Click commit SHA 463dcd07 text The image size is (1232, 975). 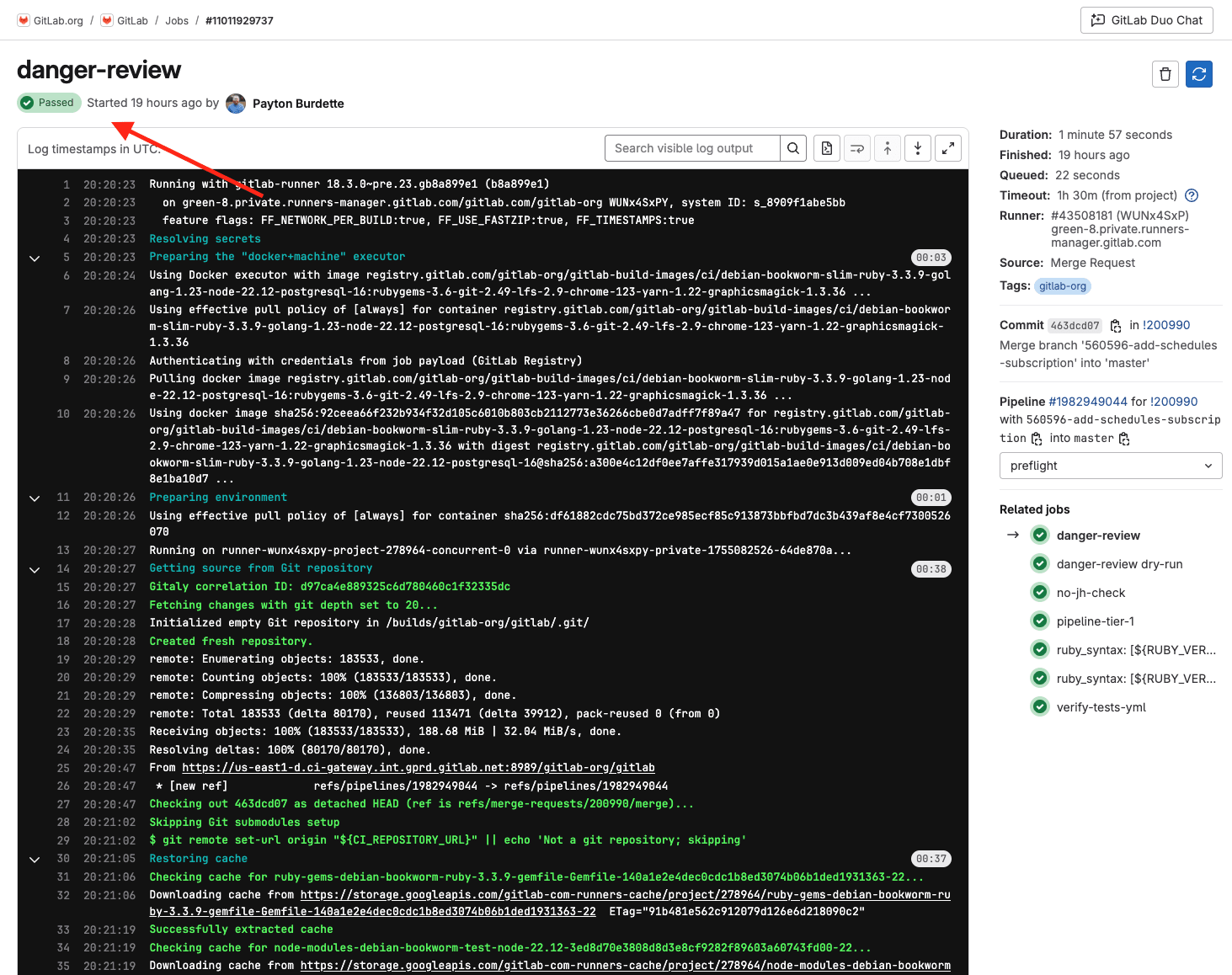pos(1075,326)
